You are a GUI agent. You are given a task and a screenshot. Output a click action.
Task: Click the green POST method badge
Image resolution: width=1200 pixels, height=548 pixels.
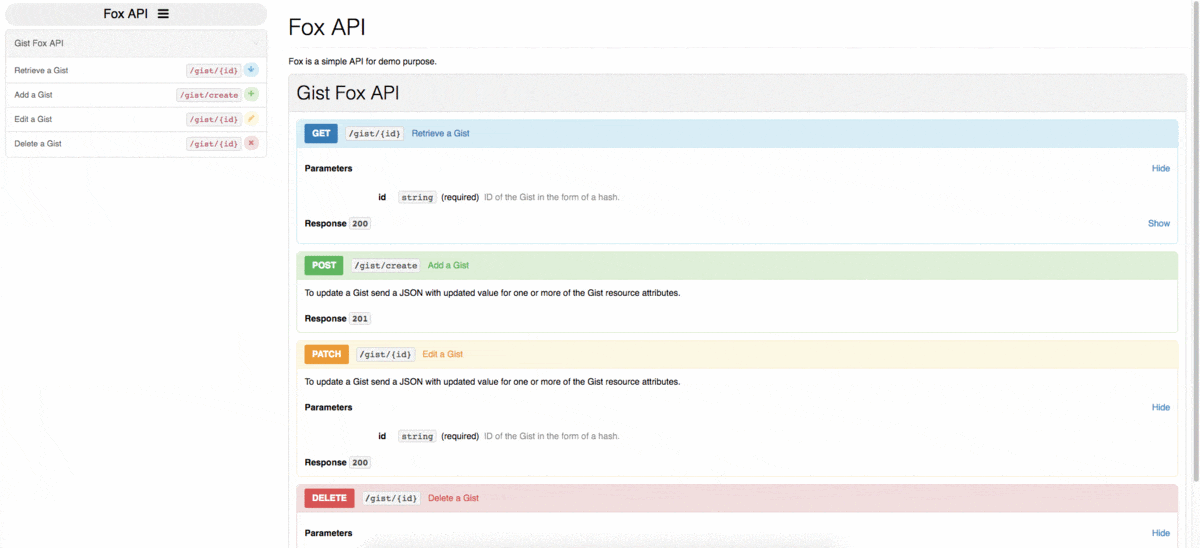(x=324, y=265)
